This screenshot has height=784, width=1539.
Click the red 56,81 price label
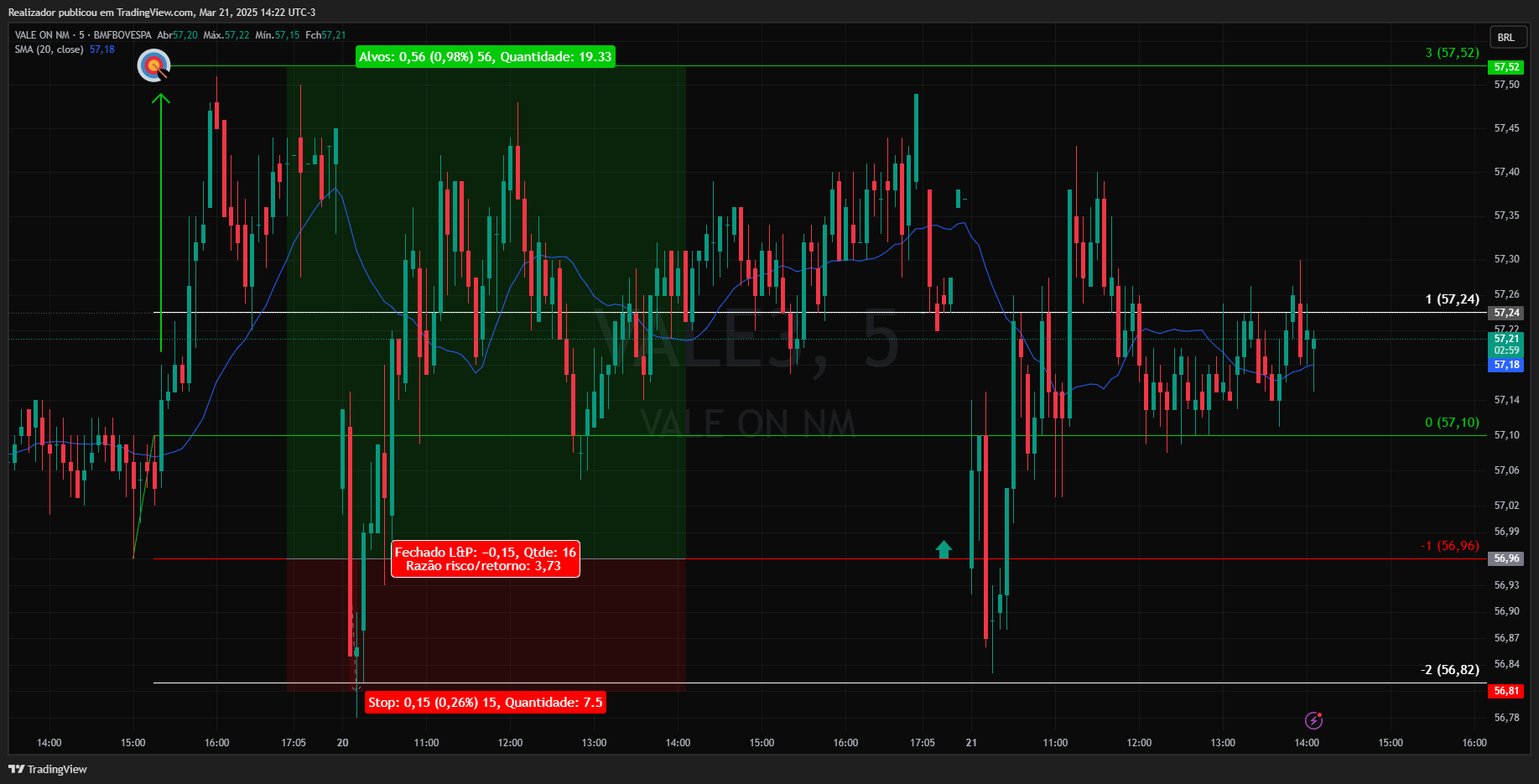pyautogui.click(x=1506, y=691)
